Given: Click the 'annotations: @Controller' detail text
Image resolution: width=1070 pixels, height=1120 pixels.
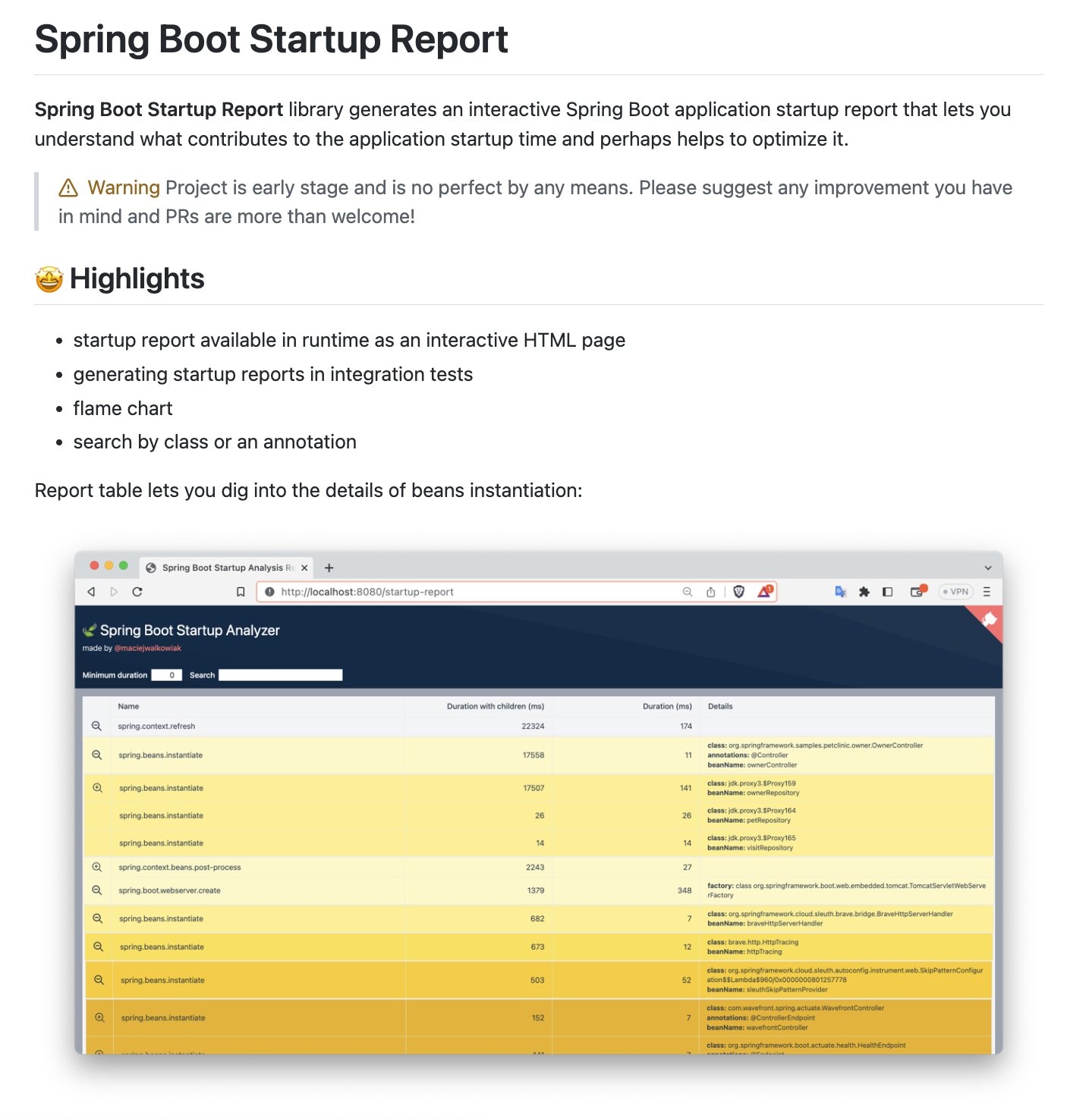Looking at the screenshot, I should 747,755.
